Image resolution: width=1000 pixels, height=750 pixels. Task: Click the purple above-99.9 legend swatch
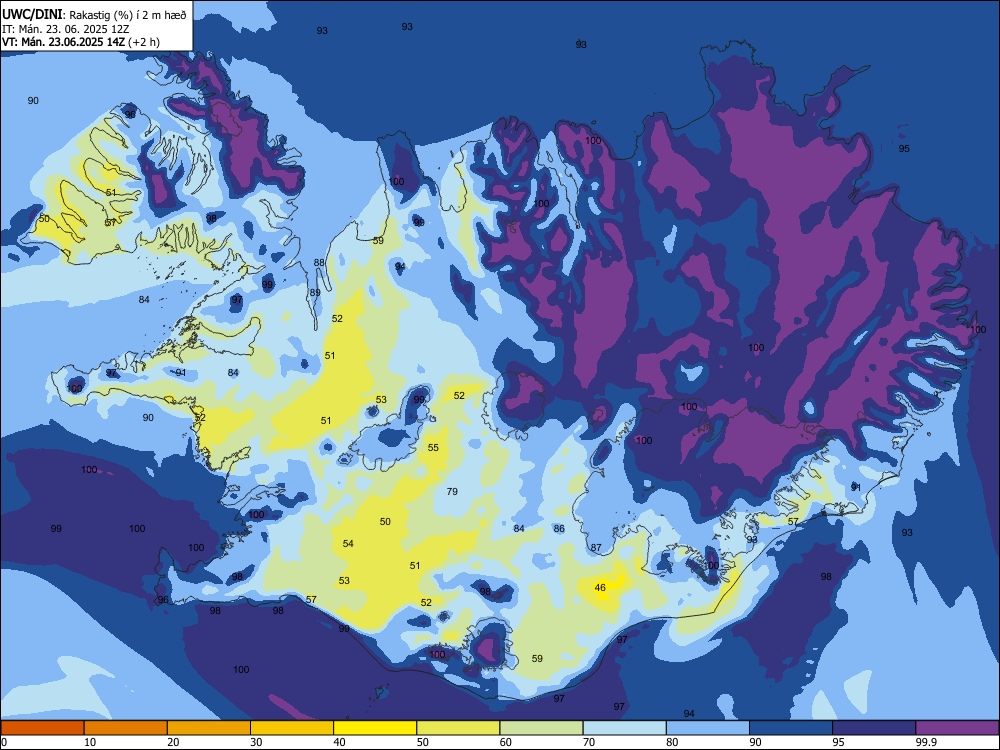click(x=957, y=728)
